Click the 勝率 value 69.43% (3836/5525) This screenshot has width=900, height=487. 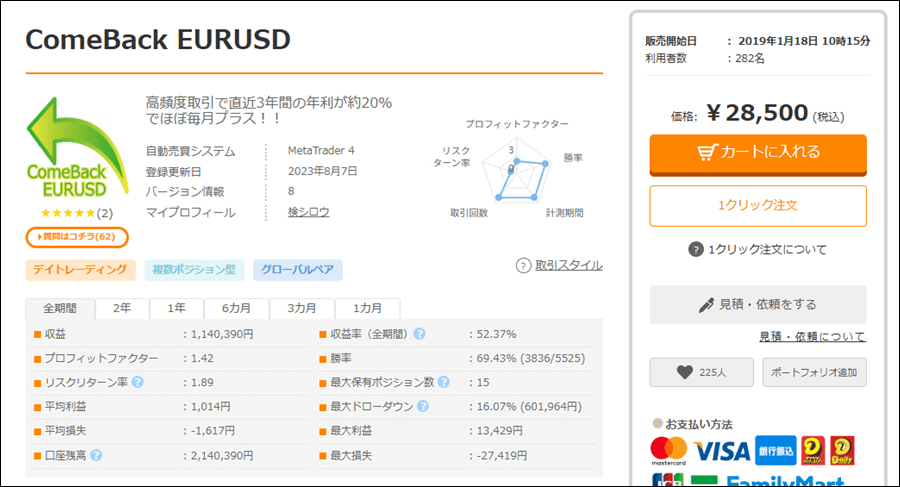pyautogui.click(x=530, y=358)
